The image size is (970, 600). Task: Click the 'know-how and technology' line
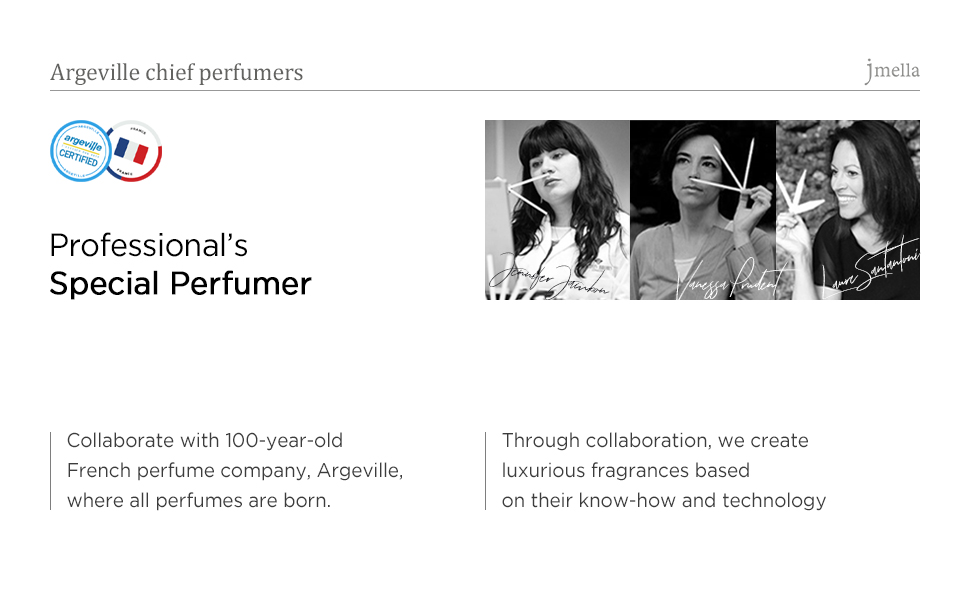click(663, 500)
